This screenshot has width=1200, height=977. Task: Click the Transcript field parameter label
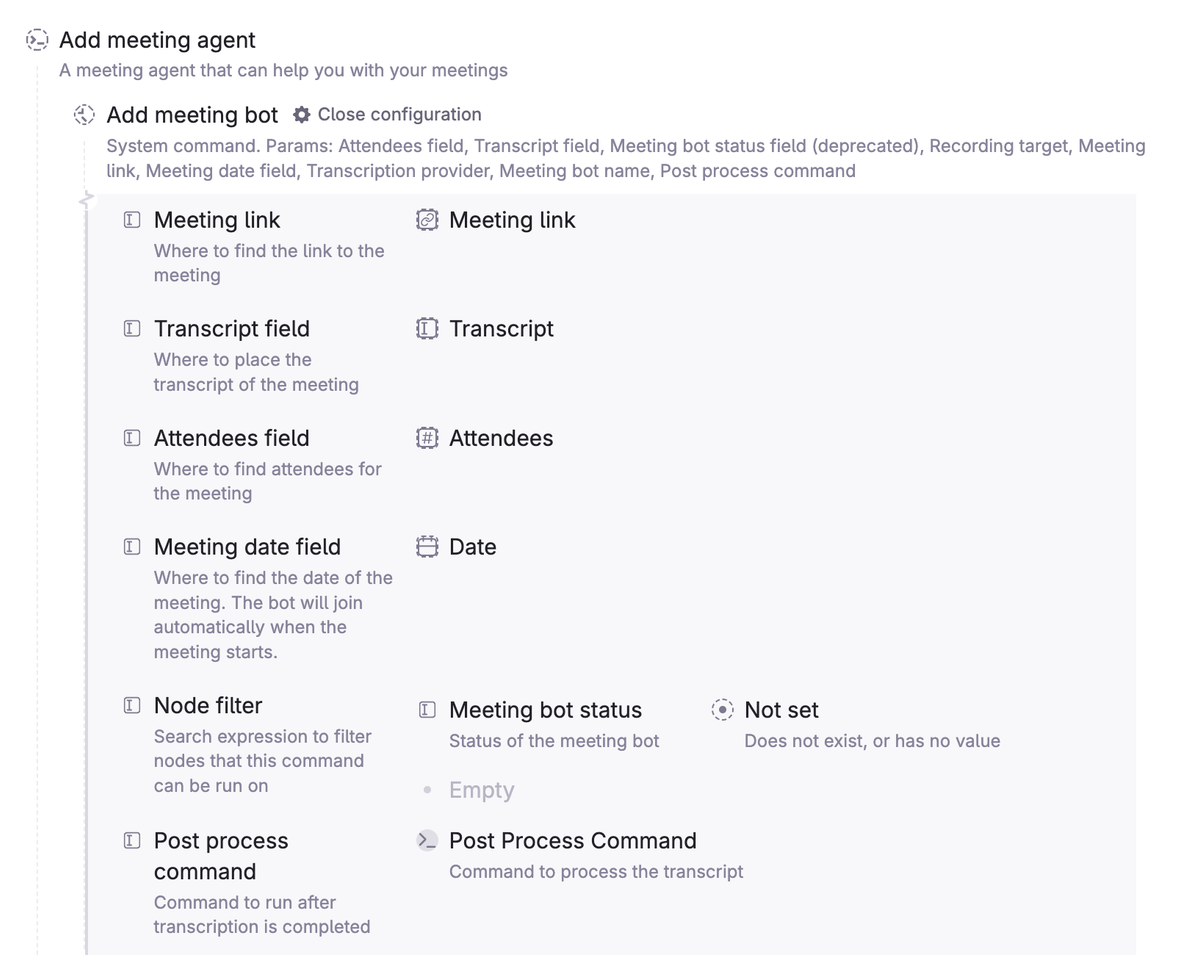point(232,329)
